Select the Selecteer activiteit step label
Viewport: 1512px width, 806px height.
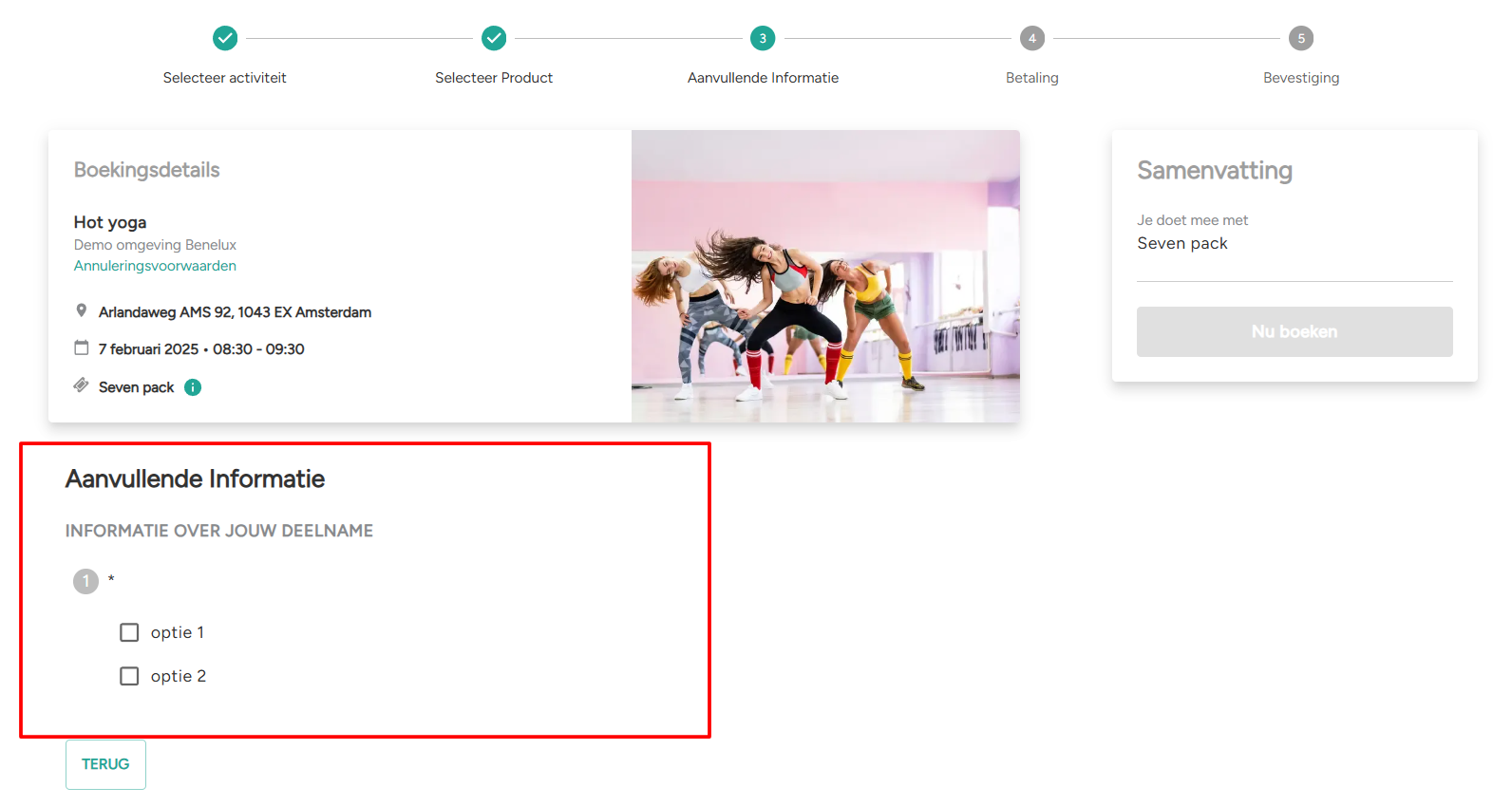click(x=224, y=78)
